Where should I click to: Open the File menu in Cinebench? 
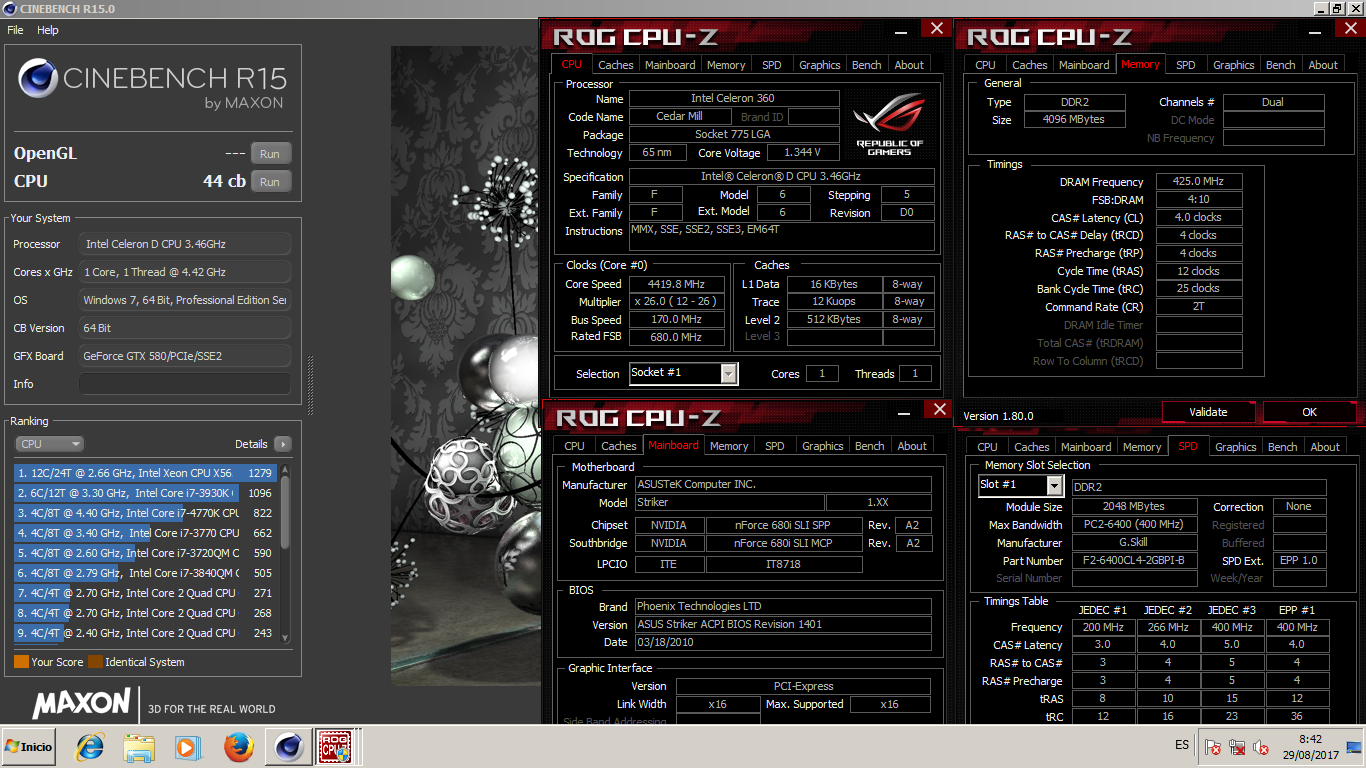(x=15, y=30)
